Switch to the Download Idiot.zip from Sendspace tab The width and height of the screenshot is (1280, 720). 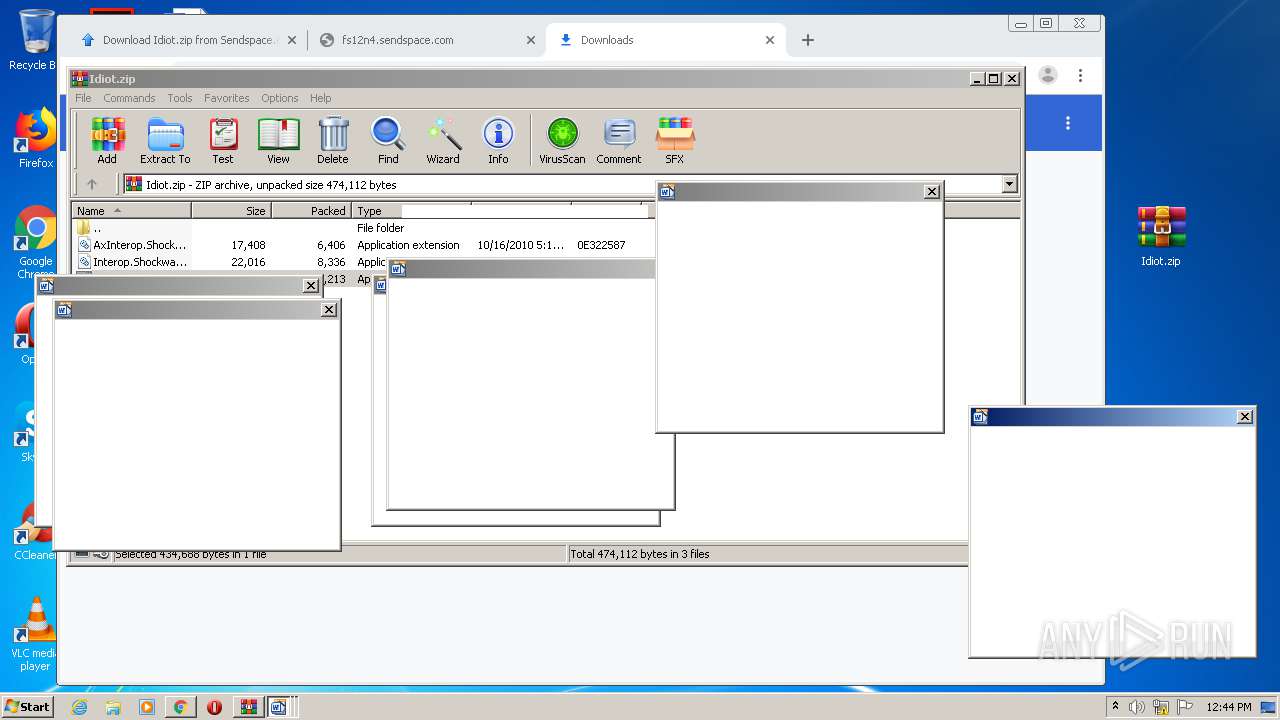tap(187, 40)
